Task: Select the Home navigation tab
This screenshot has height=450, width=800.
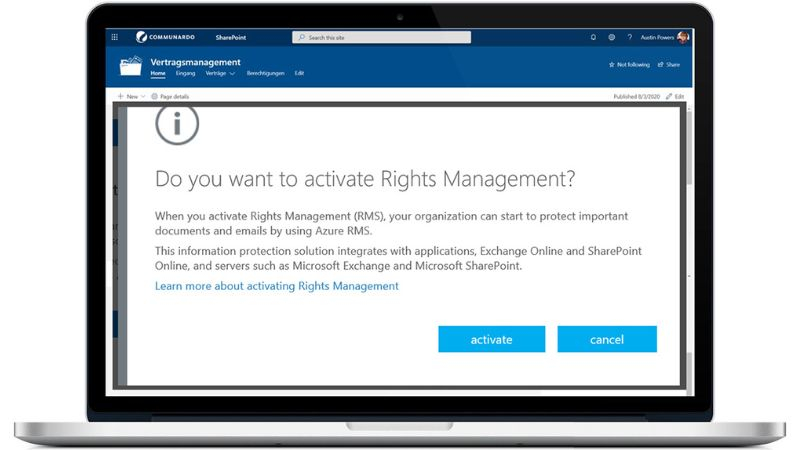Action: pyautogui.click(x=158, y=73)
